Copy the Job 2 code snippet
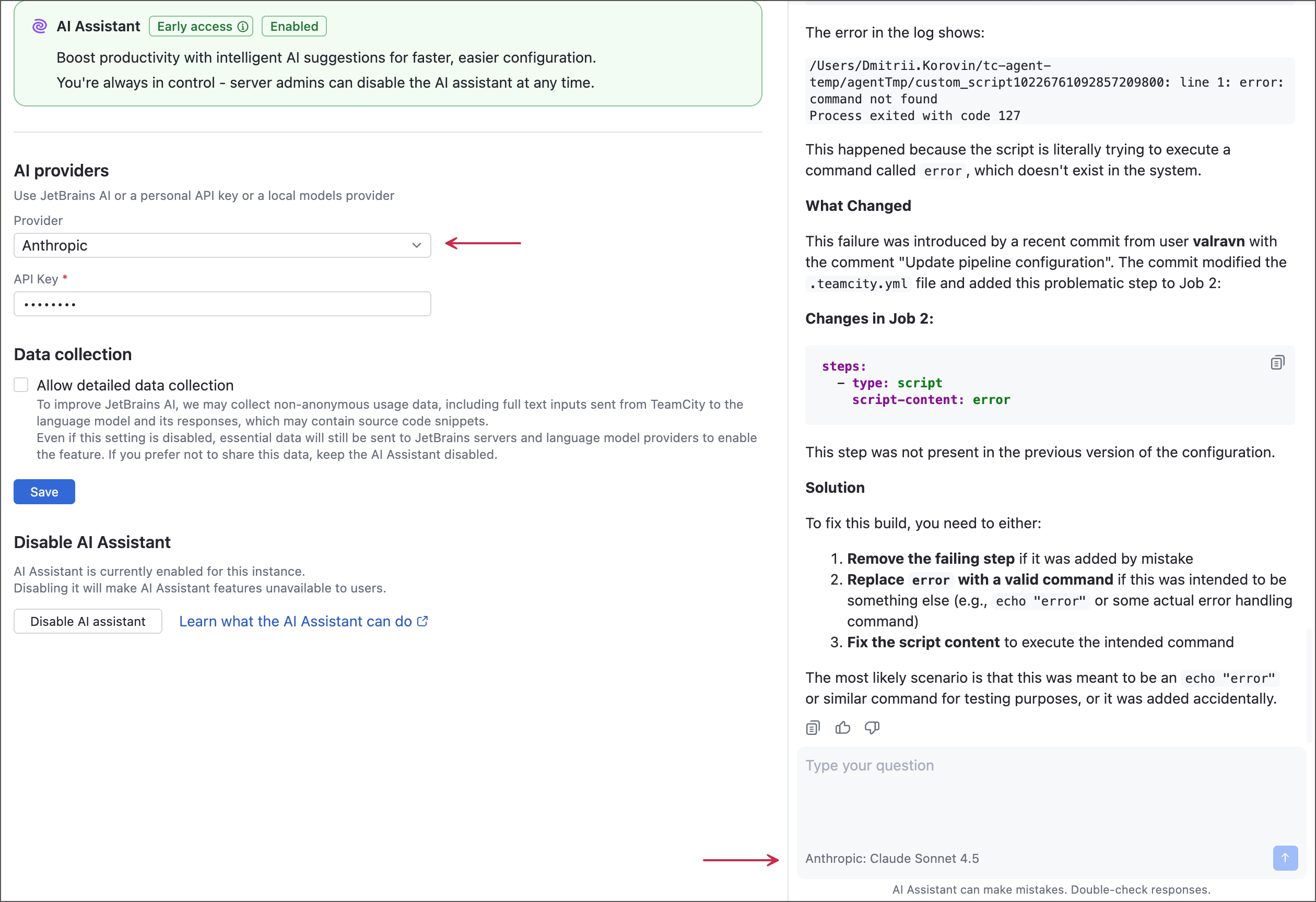This screenshot has width=1316, height=902. pyautogui.click(x=1277, y=362)
